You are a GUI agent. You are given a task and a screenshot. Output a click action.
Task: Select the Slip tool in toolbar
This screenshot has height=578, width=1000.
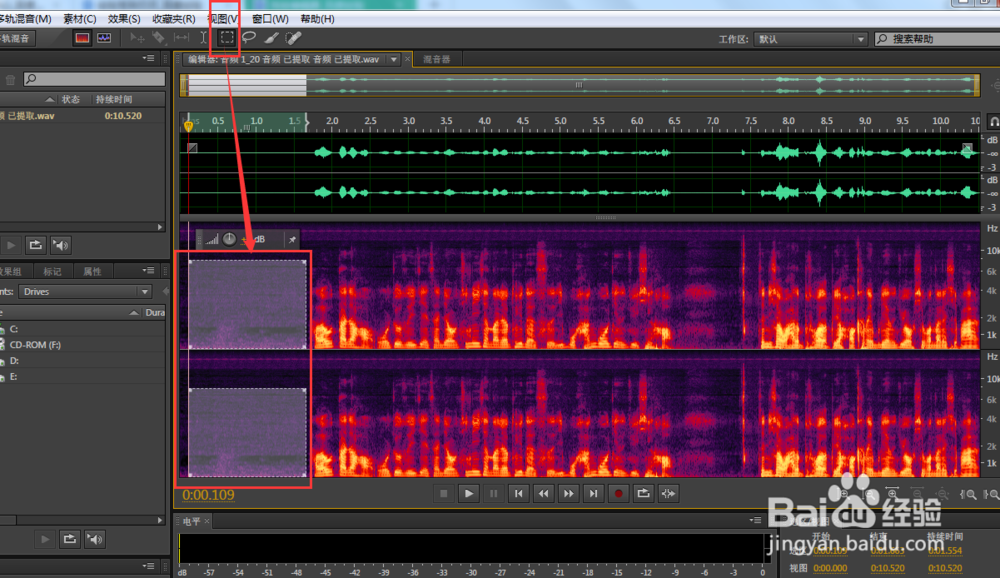[x=181, y=38]
